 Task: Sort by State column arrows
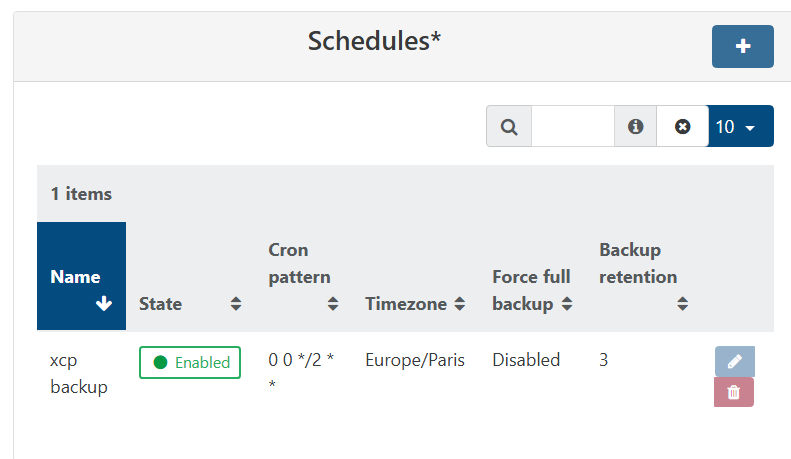coord(236,304)
